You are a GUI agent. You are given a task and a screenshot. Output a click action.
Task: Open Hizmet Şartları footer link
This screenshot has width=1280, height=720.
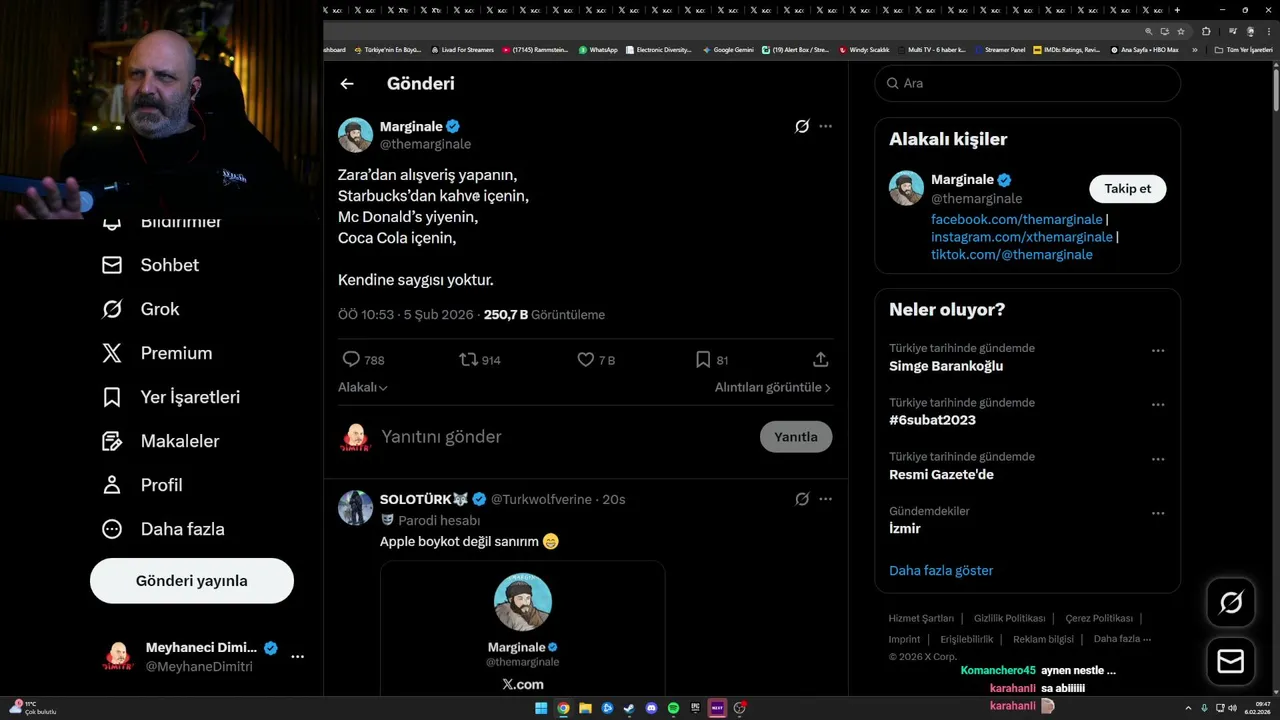tap(921, 618)
